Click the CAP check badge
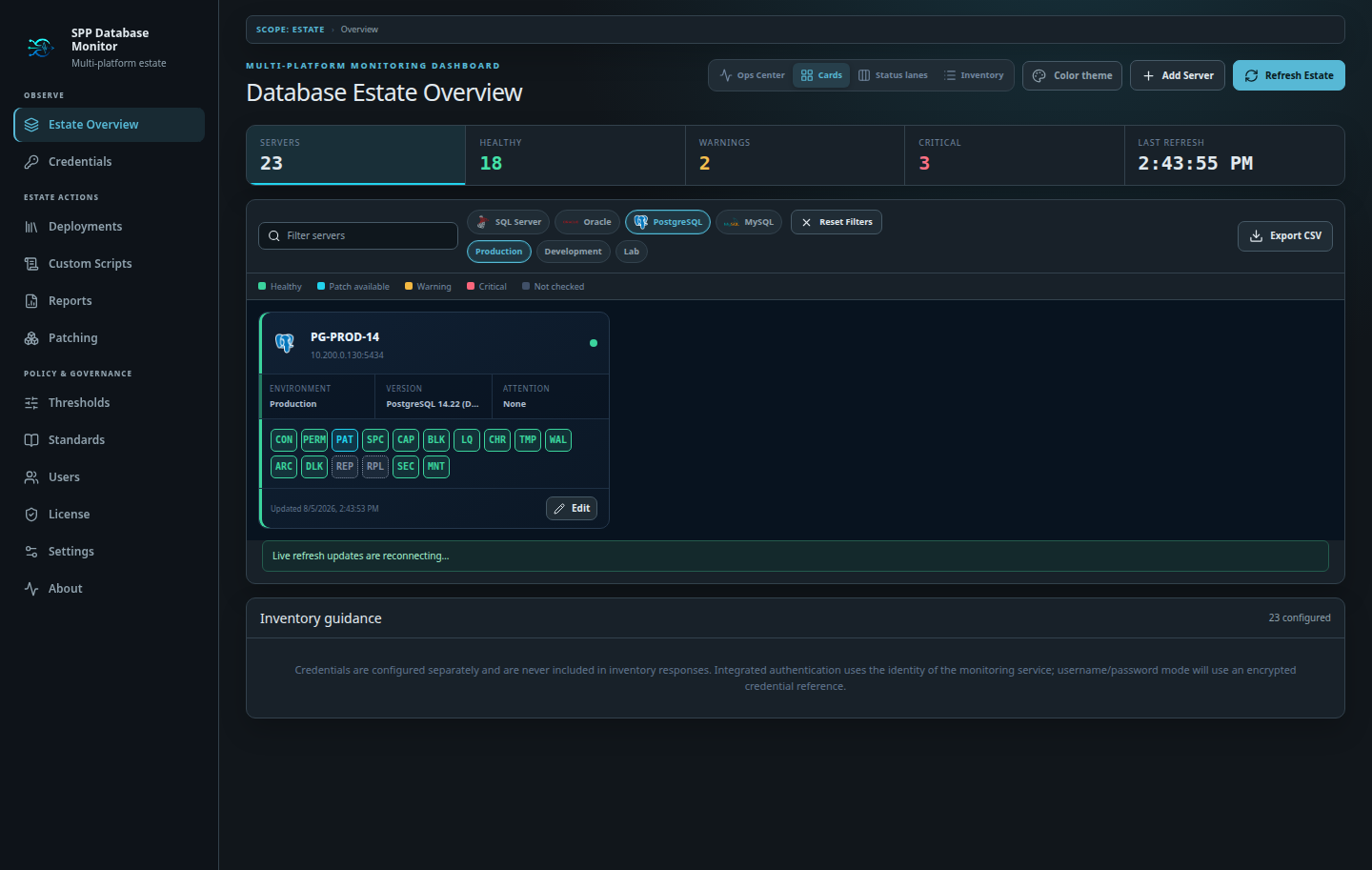The width and height of the screenshot is (1372, 870). point(406,440)
